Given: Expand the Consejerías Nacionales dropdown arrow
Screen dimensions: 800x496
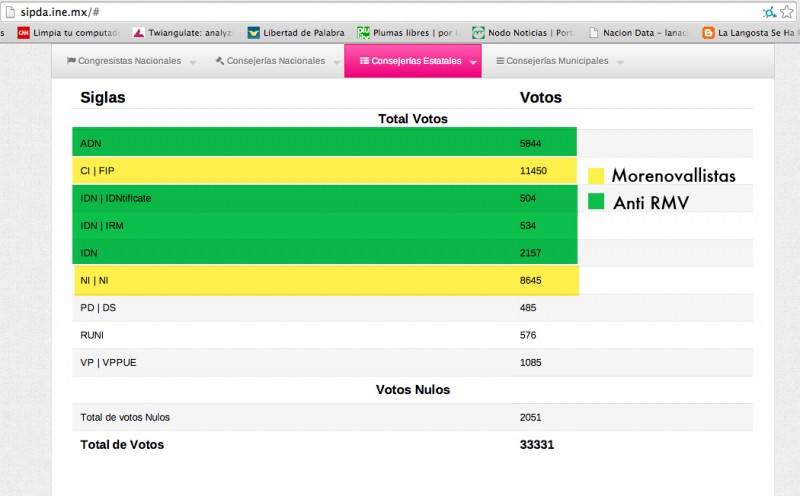Looking at the screenshot, I should [x=337, y=62].
